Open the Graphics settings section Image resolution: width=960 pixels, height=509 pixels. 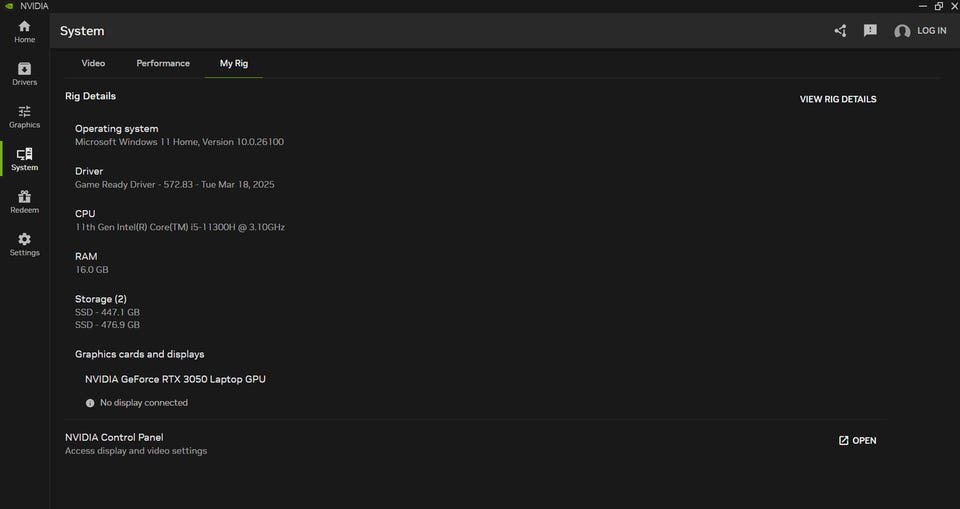[24, 117]
